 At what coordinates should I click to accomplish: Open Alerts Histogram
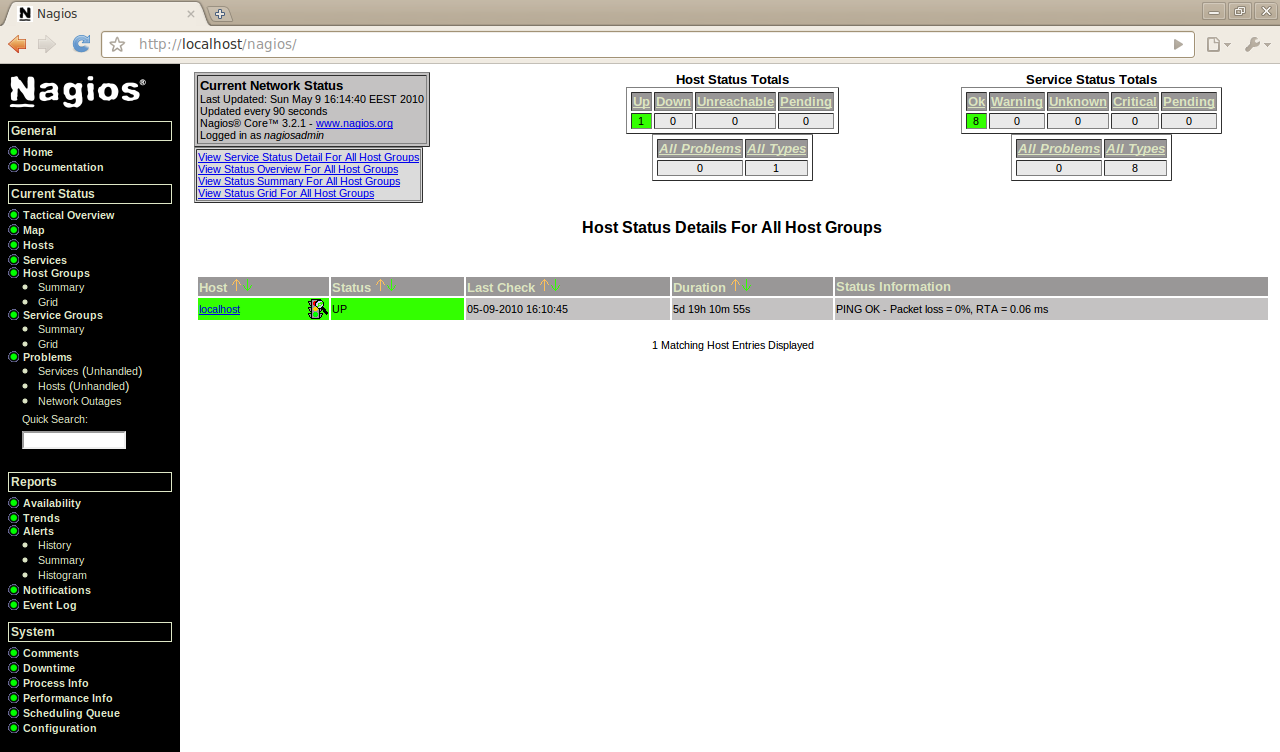pyautogui.click(x=62, y=575)
